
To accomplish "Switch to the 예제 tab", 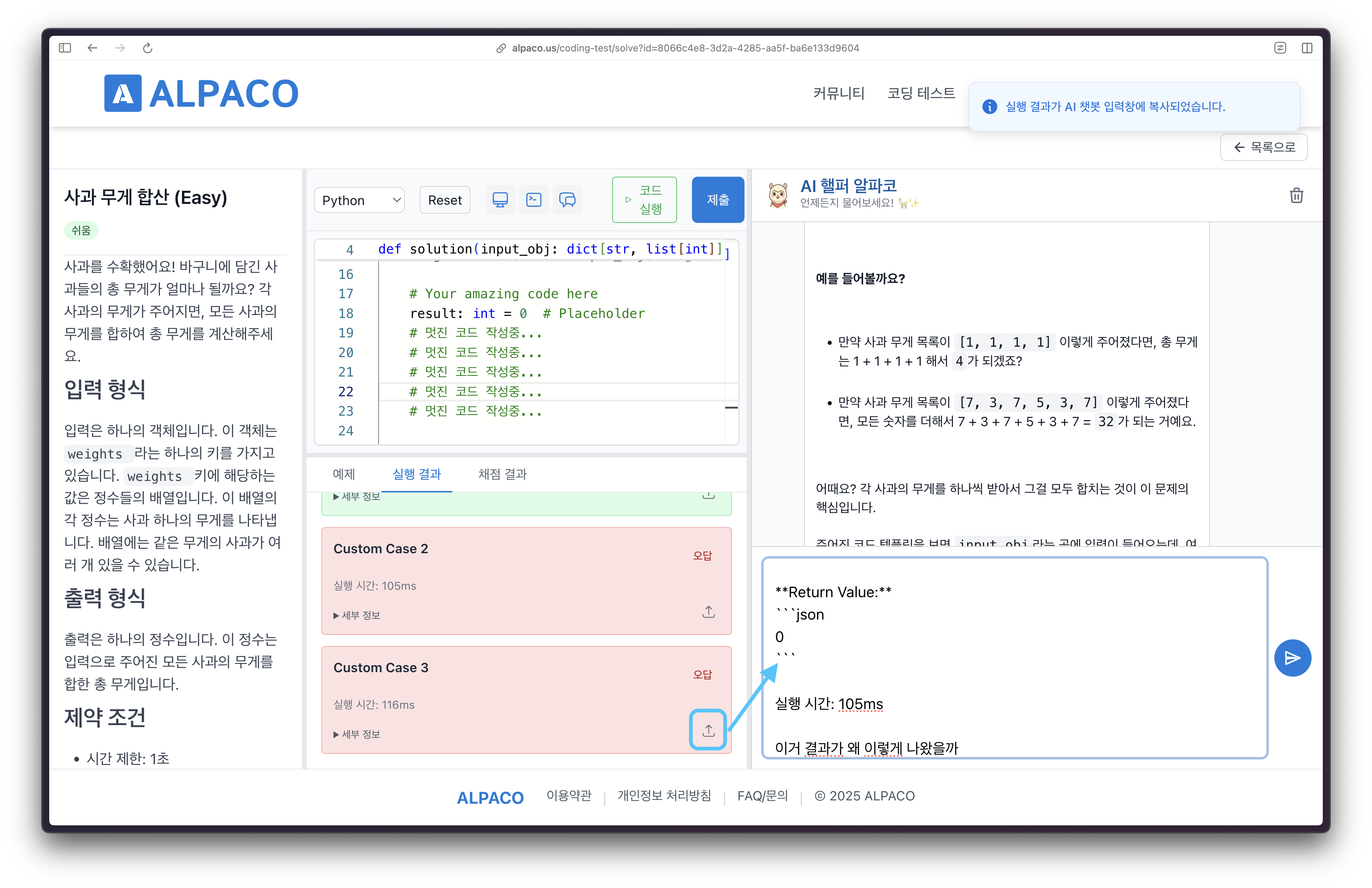I will tap(344, 474).
